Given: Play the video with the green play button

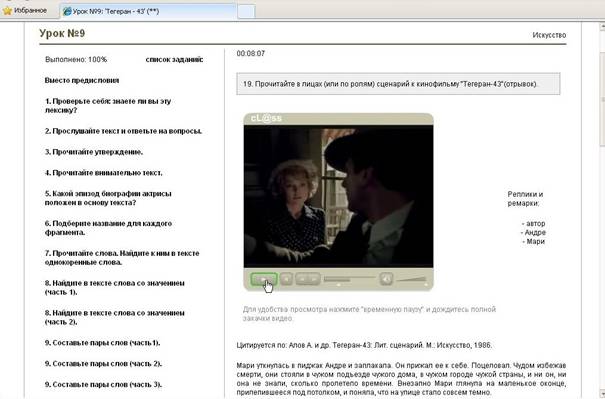Looking at the screenshot, I should click(x=264, y=279).
